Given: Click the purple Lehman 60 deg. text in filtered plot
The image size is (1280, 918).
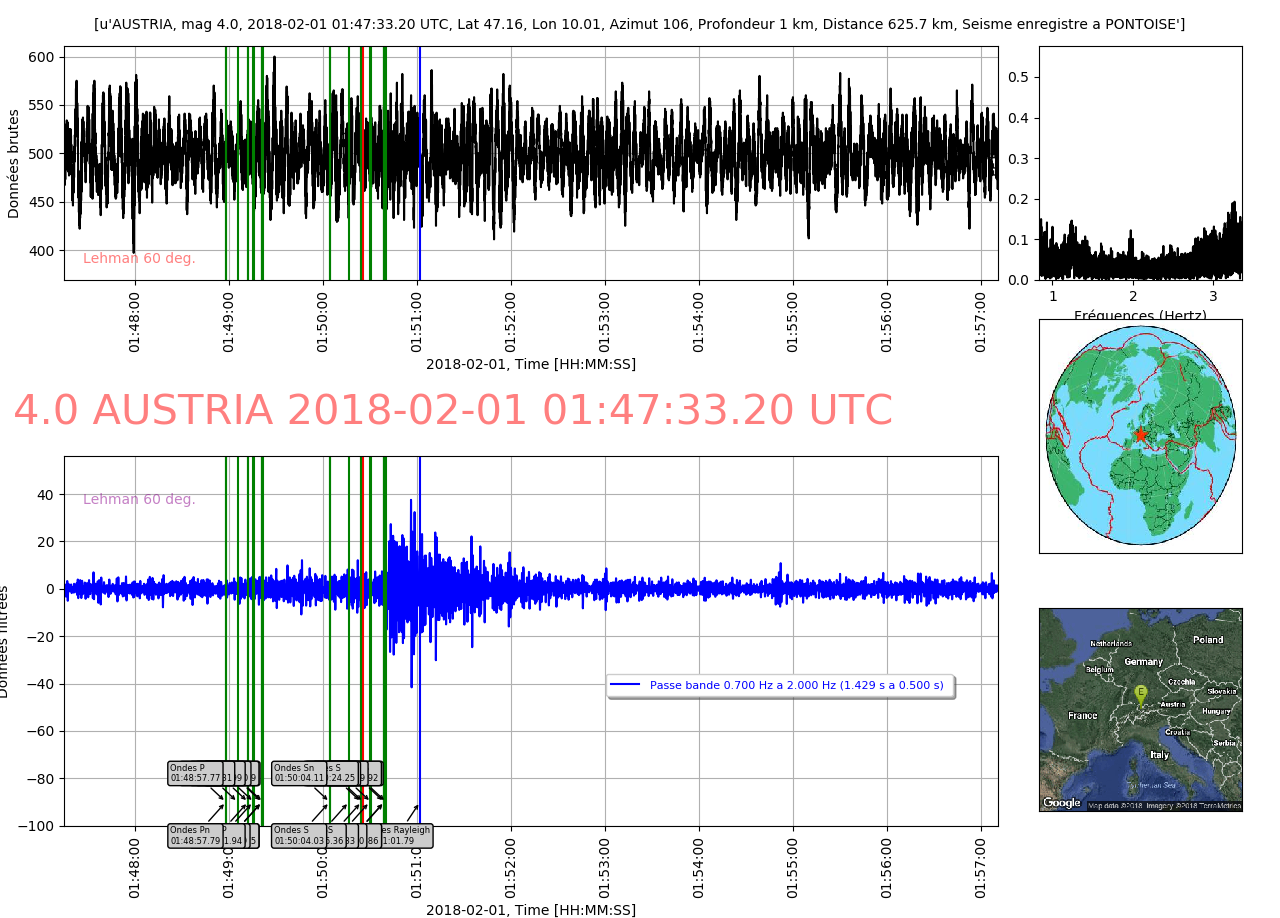Looking at the screenshot, I should 139,500.
